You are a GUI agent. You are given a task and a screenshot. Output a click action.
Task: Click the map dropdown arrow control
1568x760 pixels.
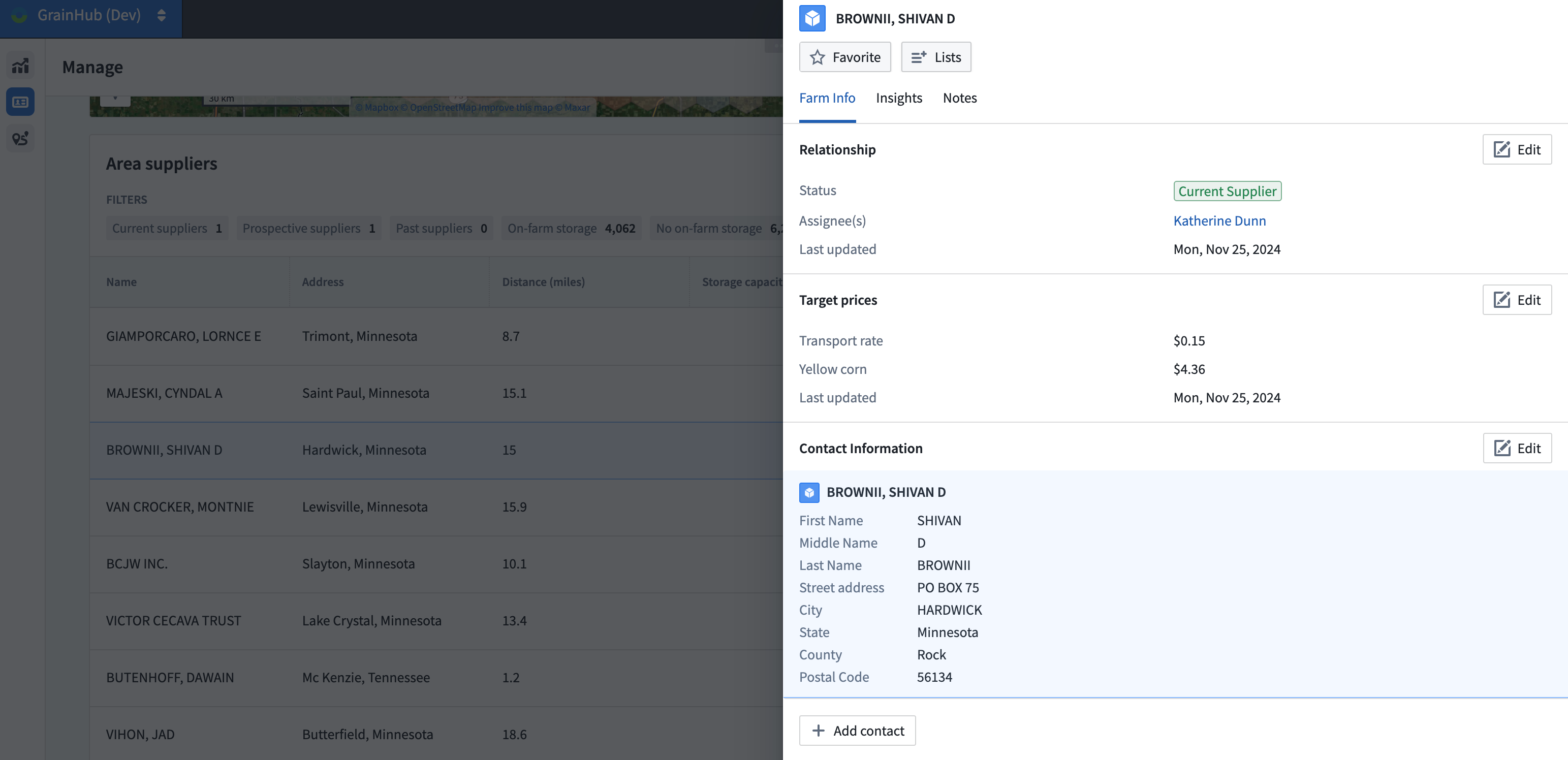pyautogui.click(x=115, y=99)
